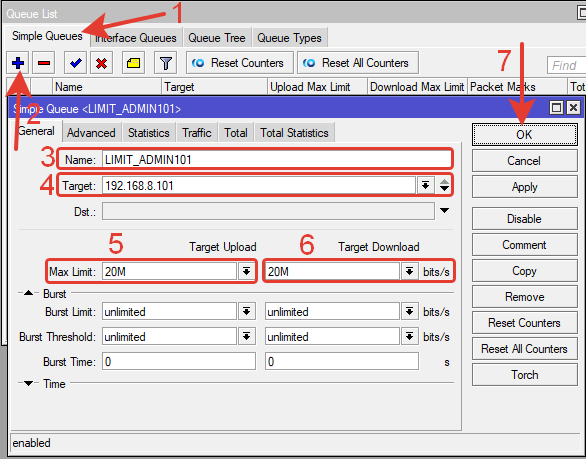The height and width of the screenshot is (459, 586).
Task: Open the yellow comment note icon
Action: pyautogui.click(x=133, y=63)
